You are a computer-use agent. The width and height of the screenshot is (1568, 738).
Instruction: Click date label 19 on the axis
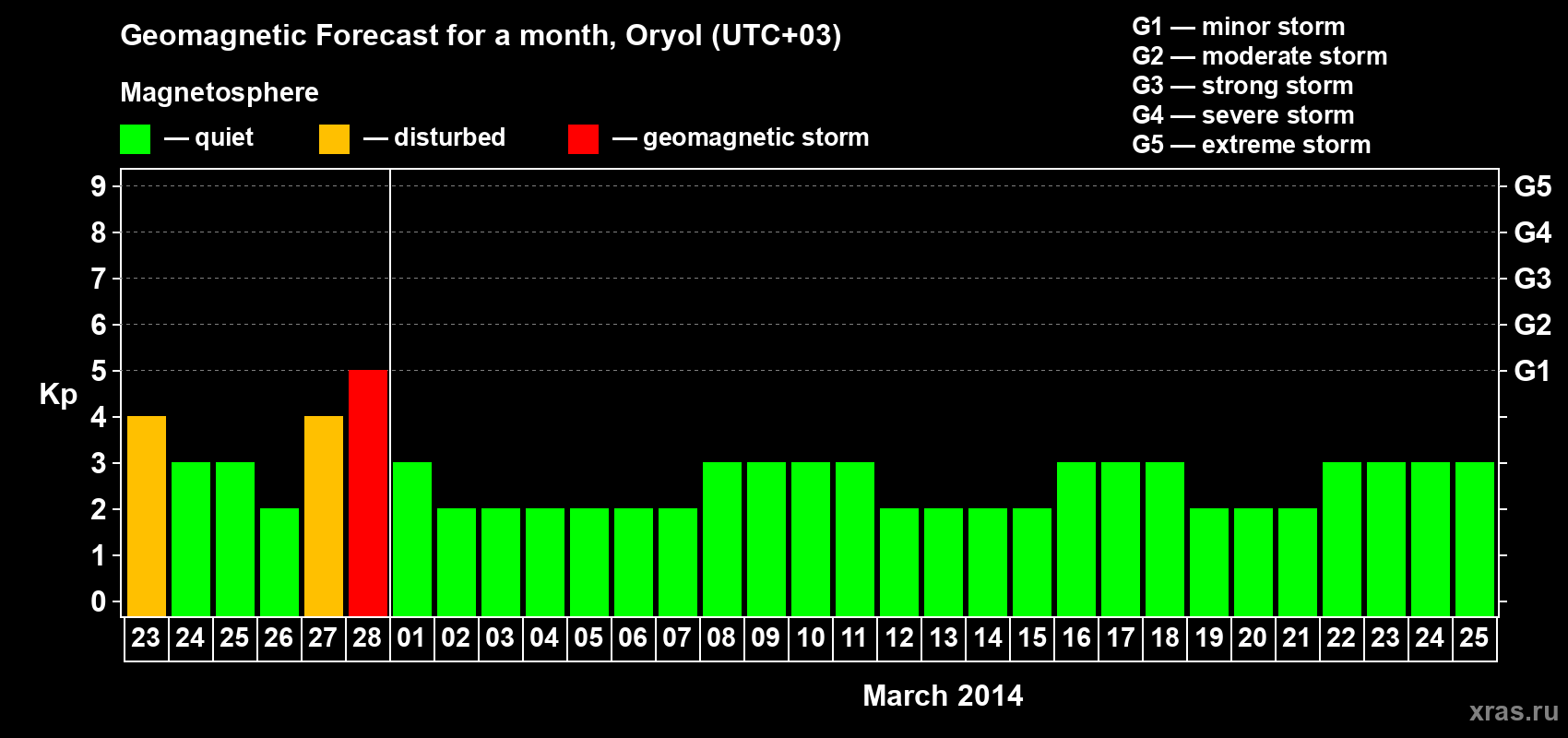1209,638
